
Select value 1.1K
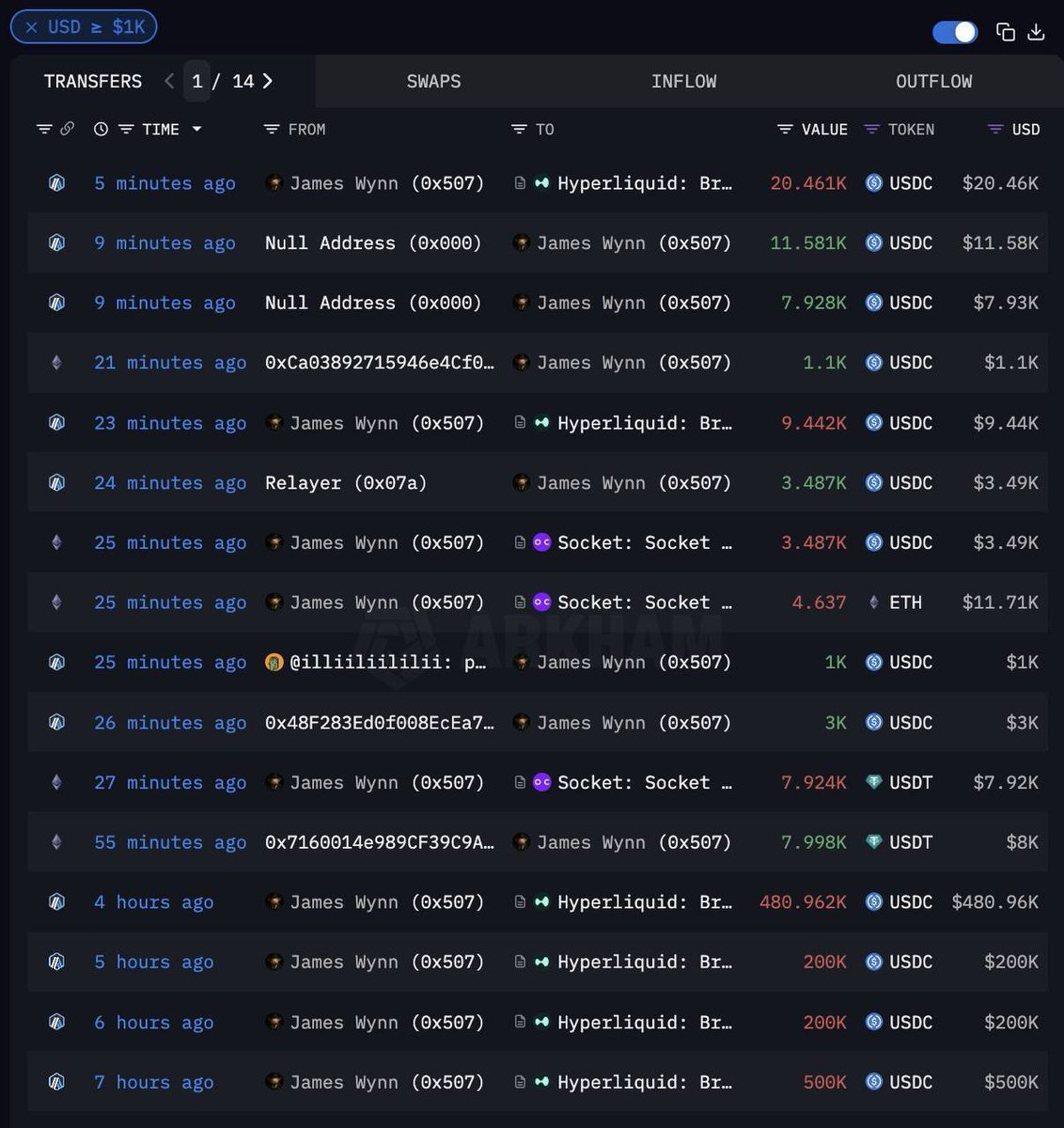(x=824, y=363)
